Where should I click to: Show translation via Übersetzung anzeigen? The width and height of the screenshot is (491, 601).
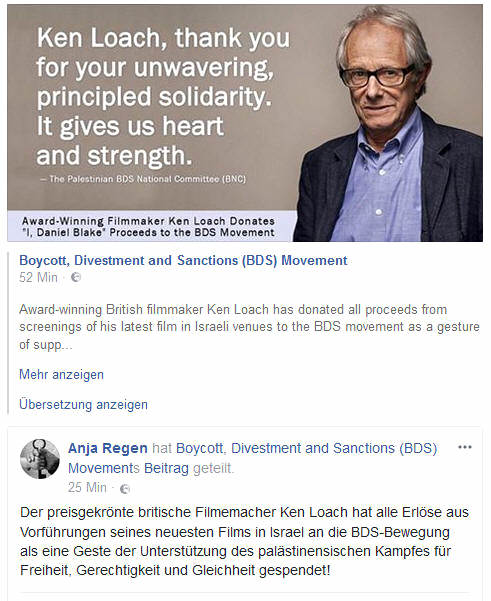83,404
